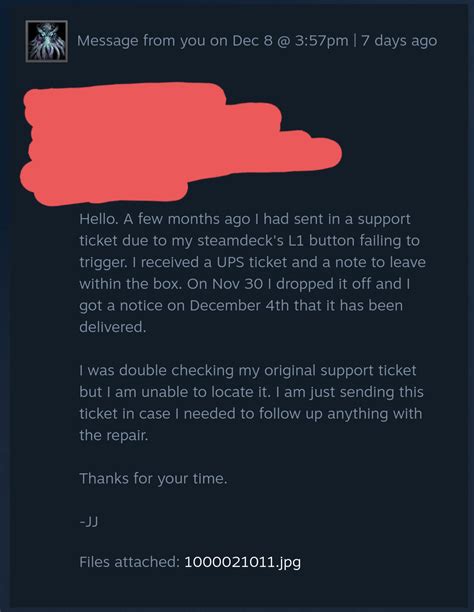Click the "Dec 8" date in header
This screenshot has width=474, height=612.
(x=252, y=41)
